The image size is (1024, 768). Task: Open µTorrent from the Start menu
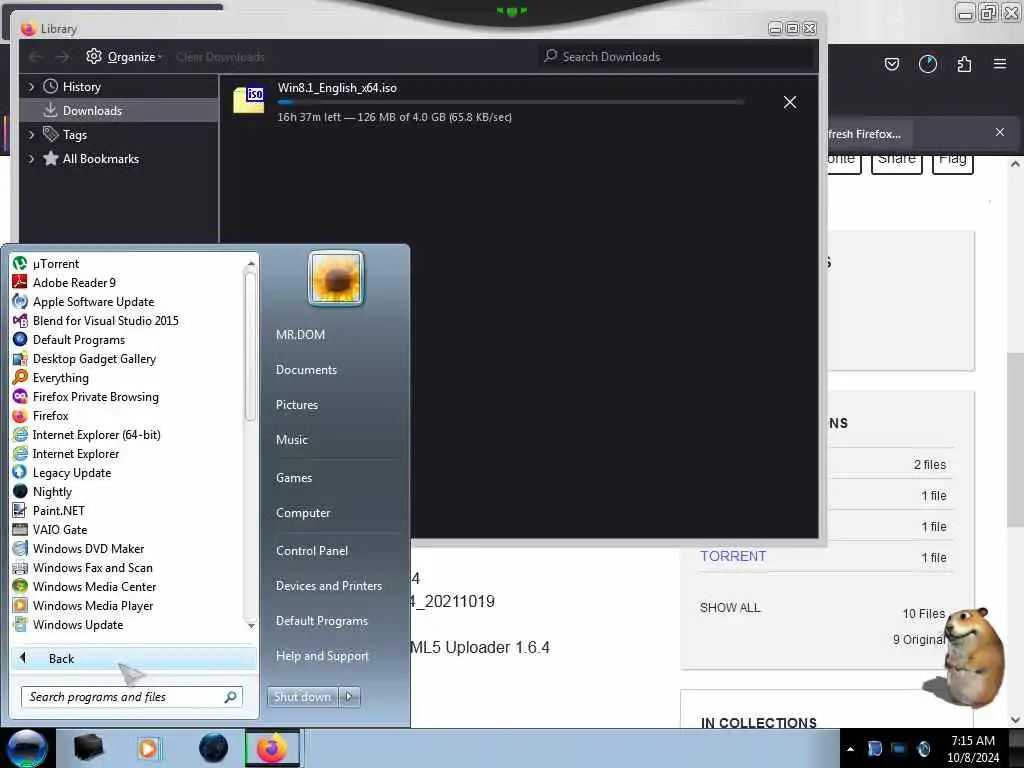[56, 263]
